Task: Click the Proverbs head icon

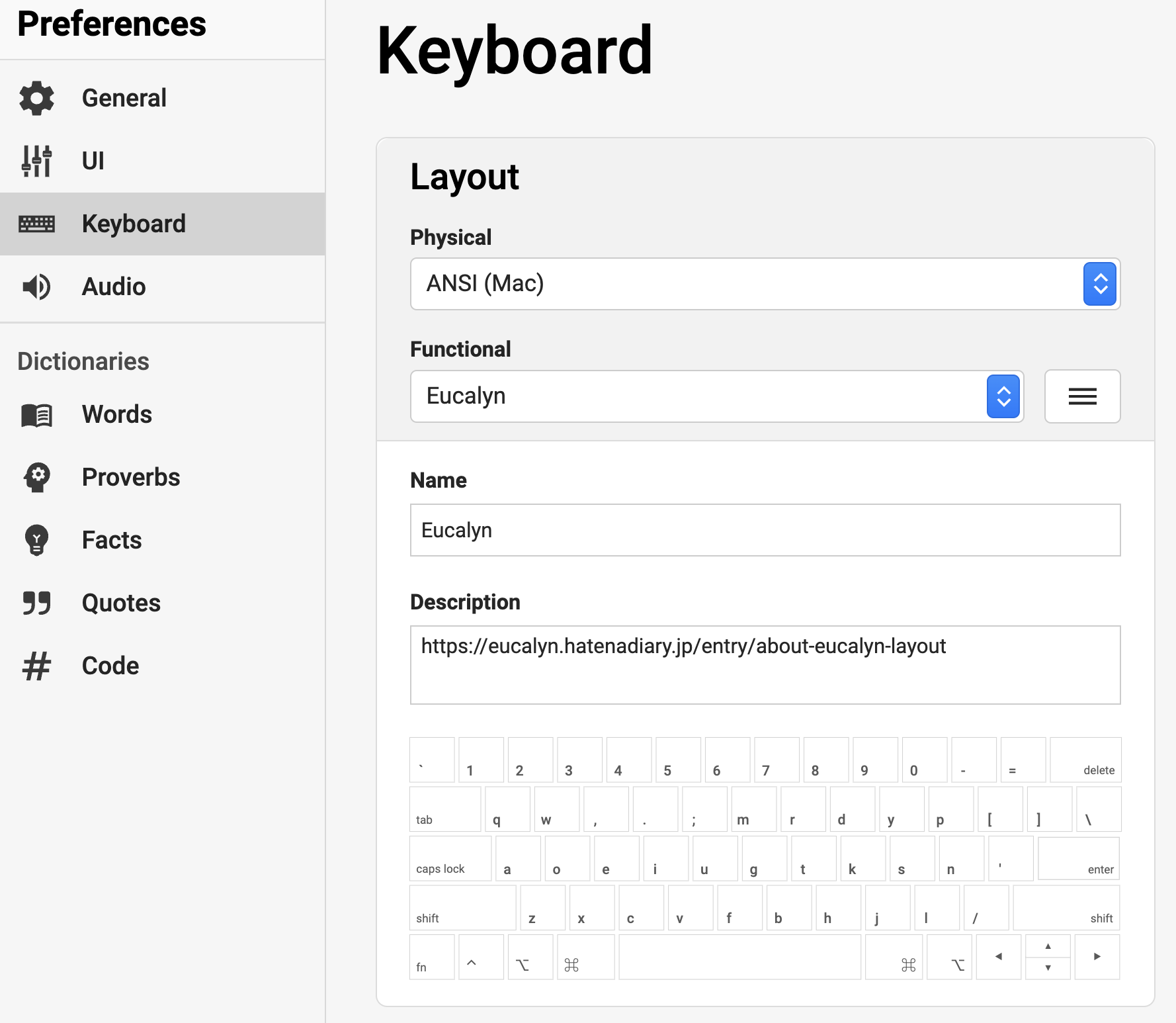Action: (x=37, y=477)
